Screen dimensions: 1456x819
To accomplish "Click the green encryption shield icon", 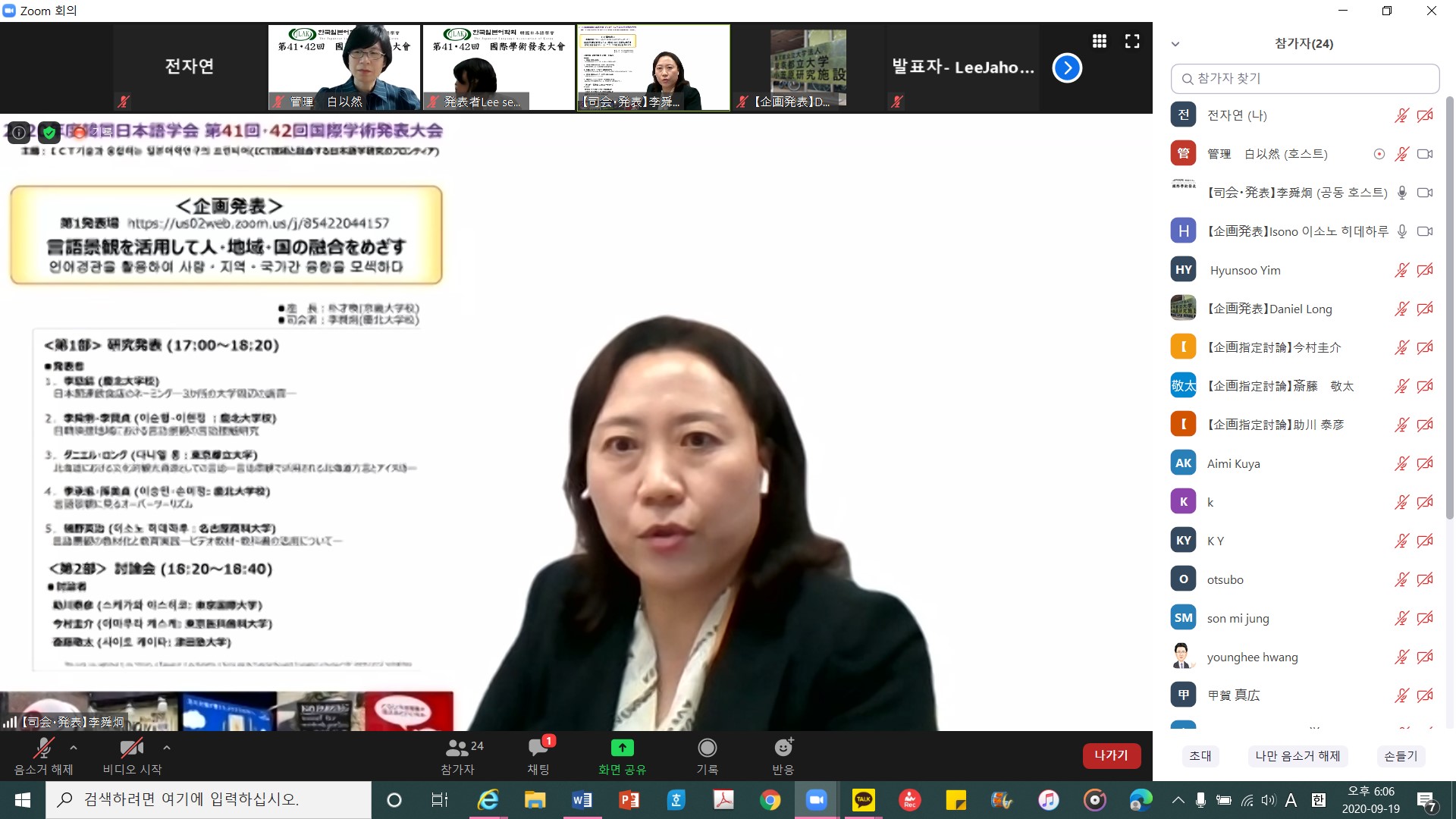I will 49,133.
